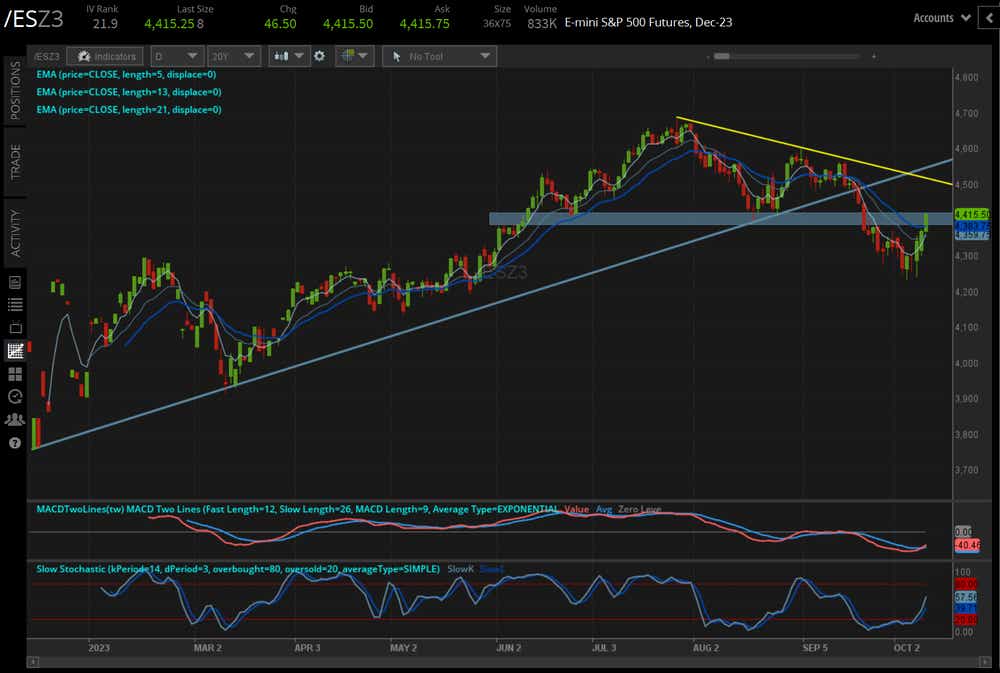Screen dimensions: 1000x673
Task: Click the MACD red -40.46 value tag
Action: 967,545
